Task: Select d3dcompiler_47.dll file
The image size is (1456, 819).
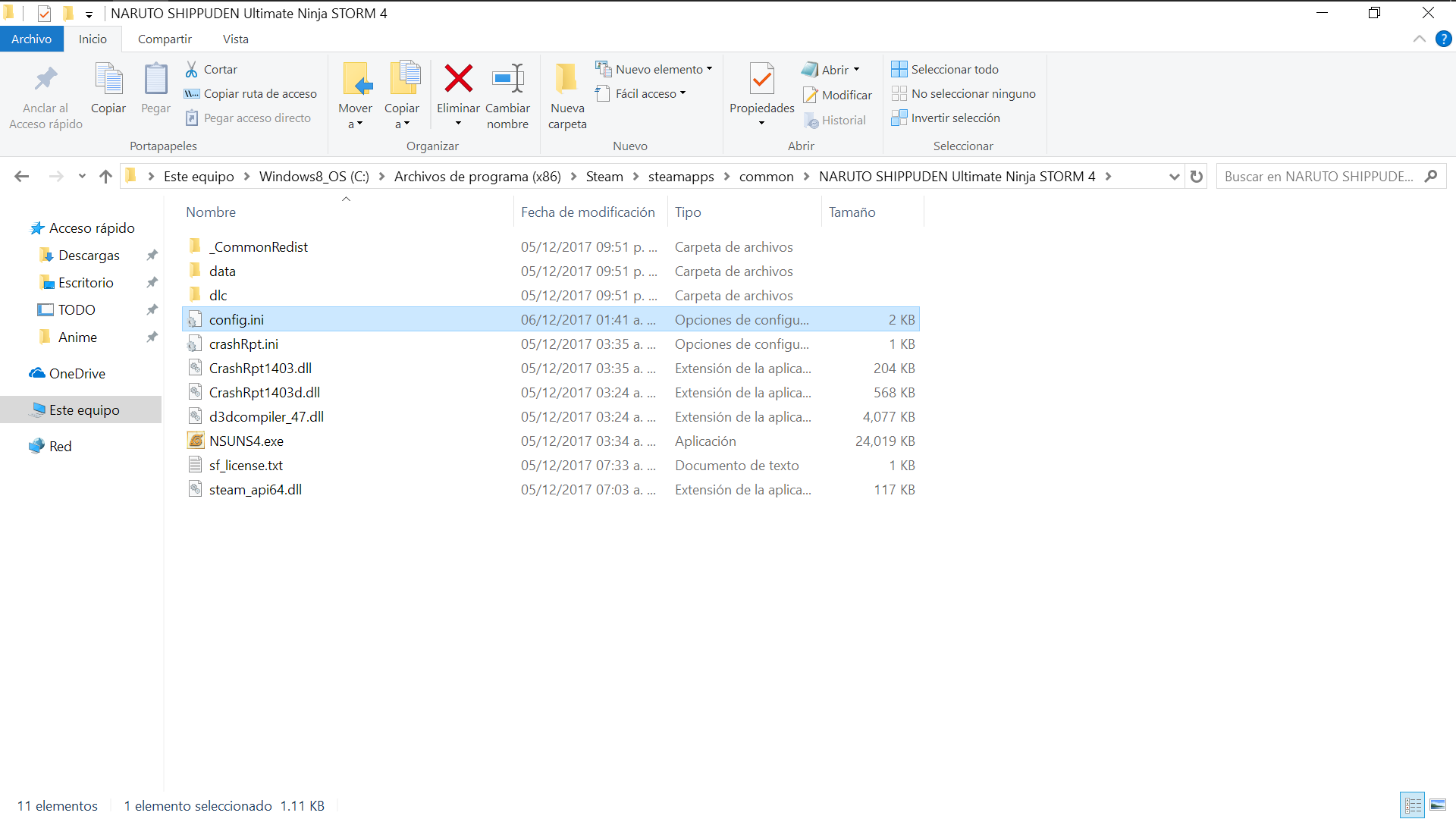Action: point(551,417)
